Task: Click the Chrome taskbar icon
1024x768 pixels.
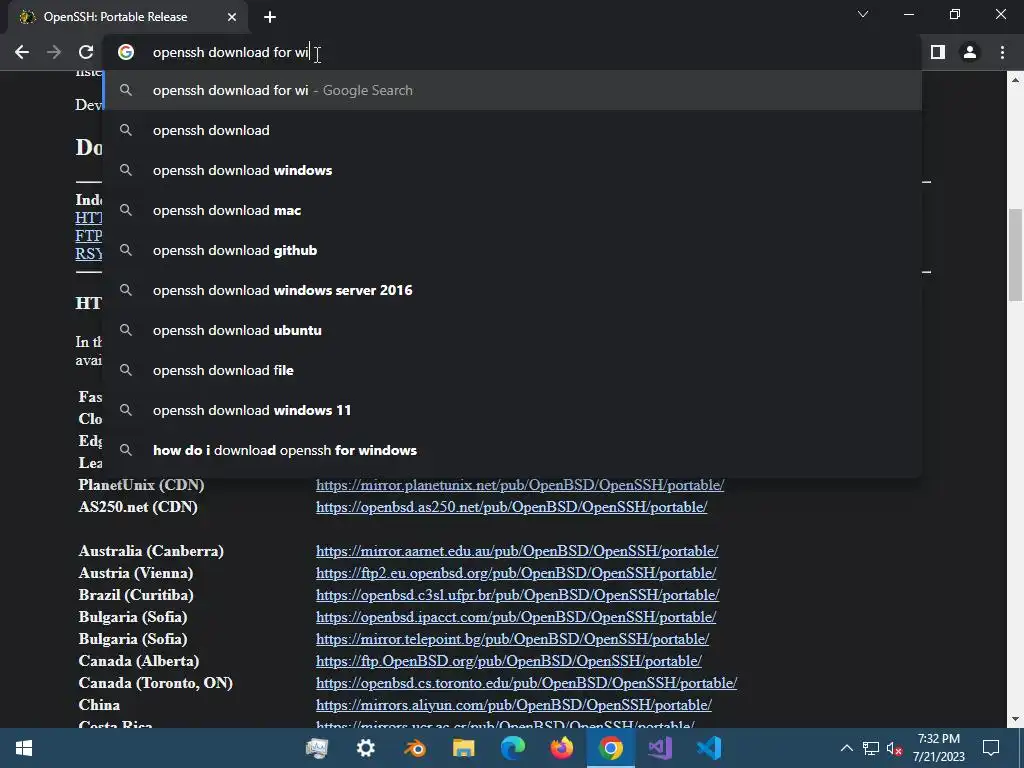Action: point(611,748)
